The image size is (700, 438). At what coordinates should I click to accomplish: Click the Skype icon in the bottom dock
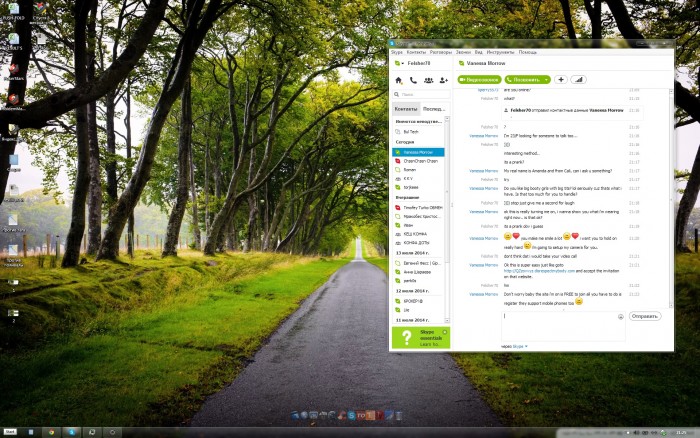click(351, 416)
